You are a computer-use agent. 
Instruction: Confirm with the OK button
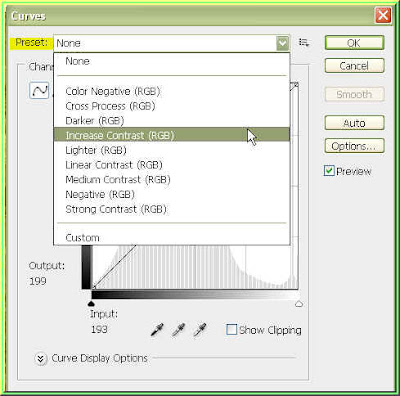pyautogui.click(x=354, y=43)
